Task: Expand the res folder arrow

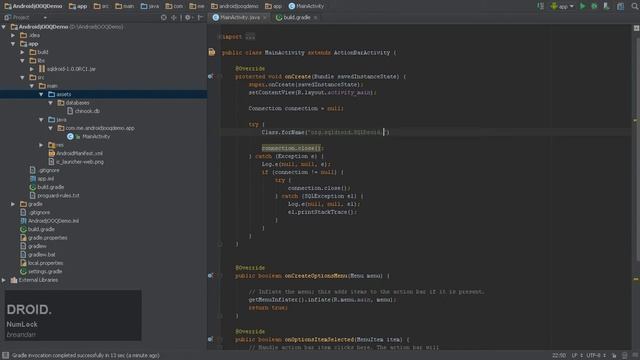Action: [42, 145]
